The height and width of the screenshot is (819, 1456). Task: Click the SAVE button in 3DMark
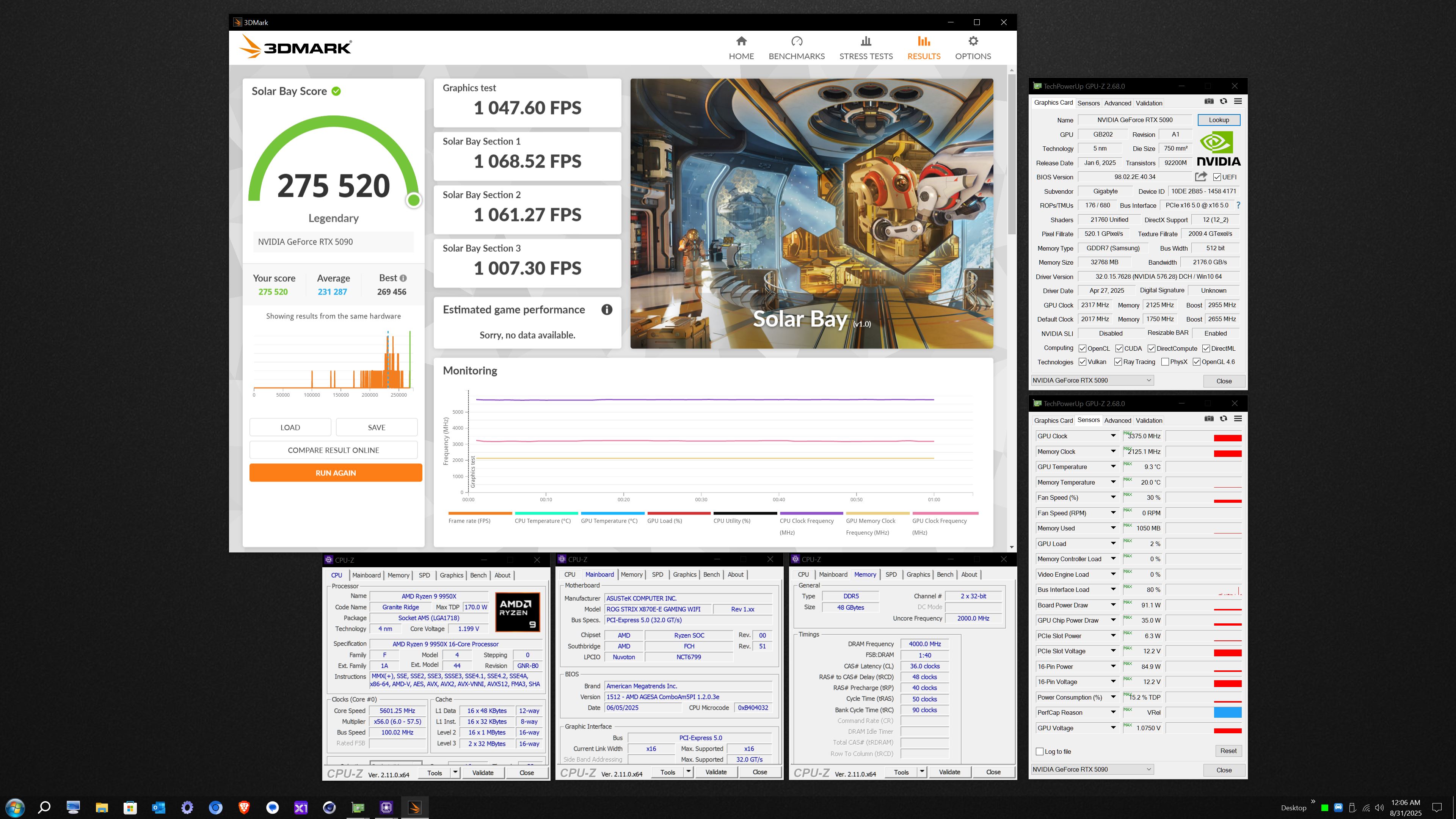tap(377, 427)
